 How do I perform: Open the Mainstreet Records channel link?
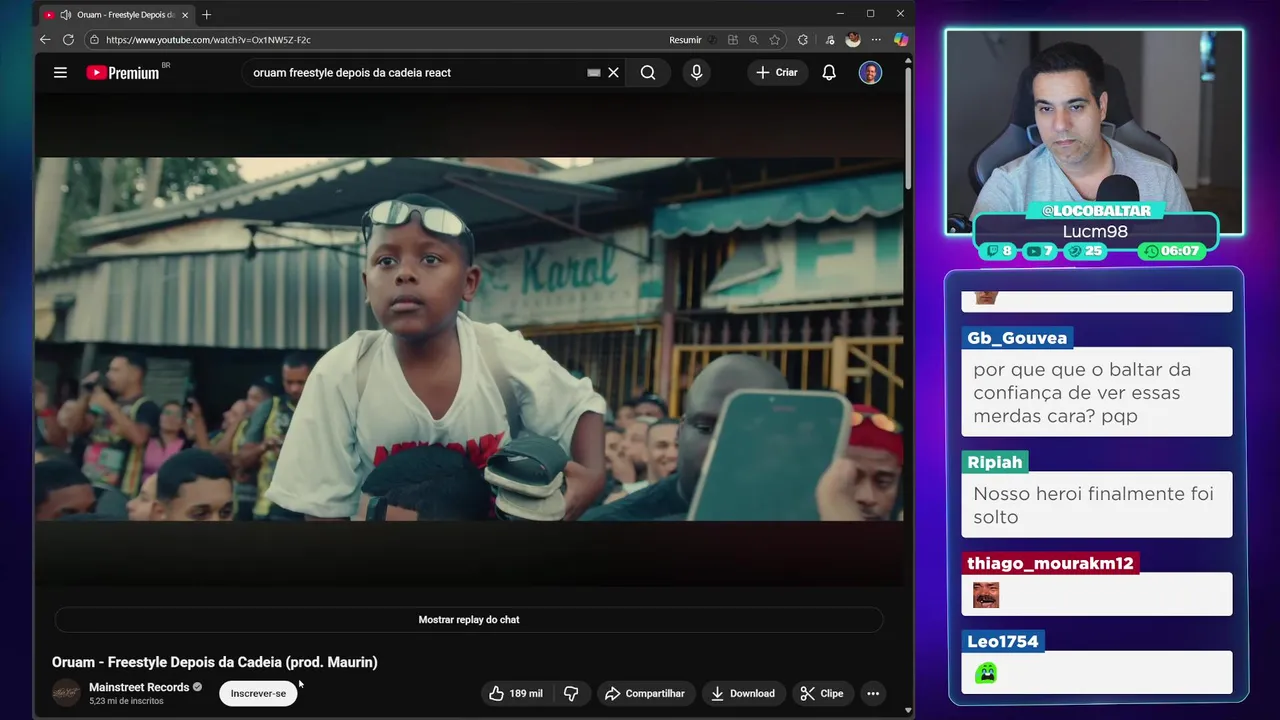[139, 687]
